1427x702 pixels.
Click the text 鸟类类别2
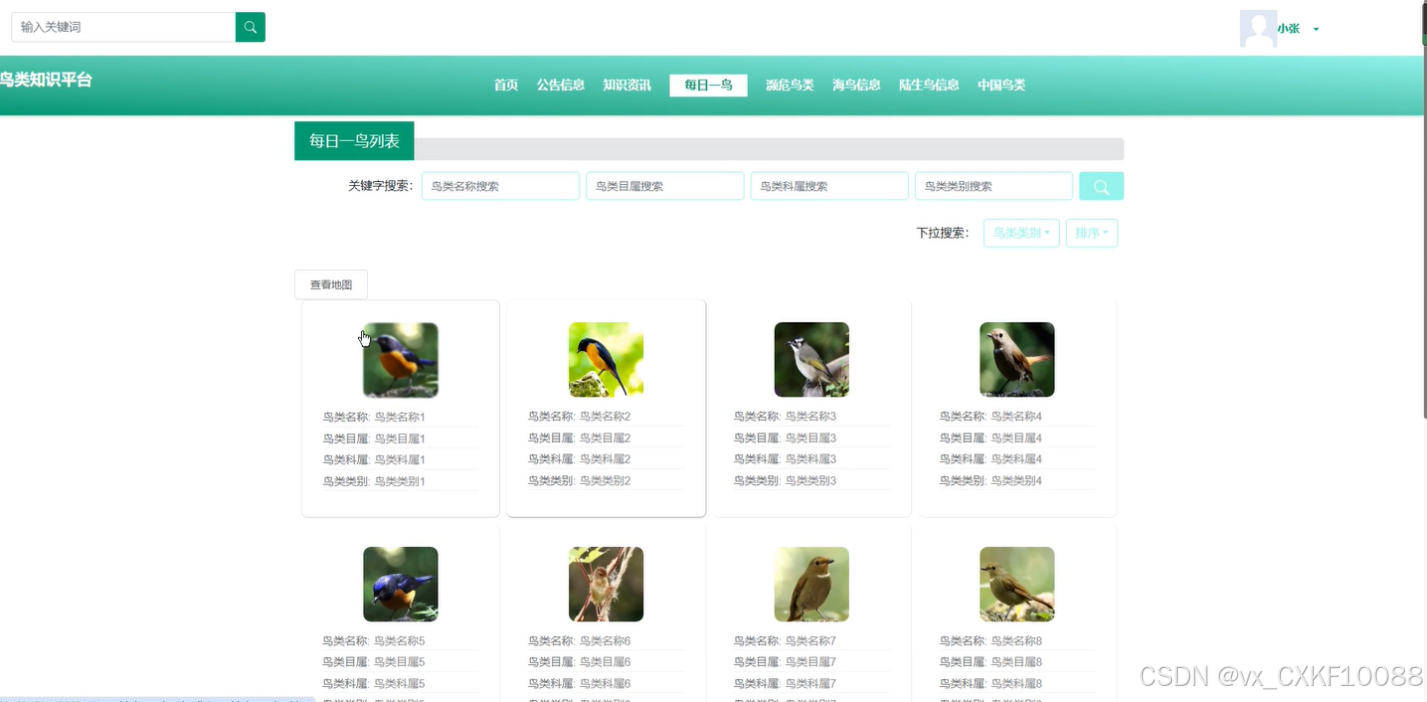pos(606,481)
